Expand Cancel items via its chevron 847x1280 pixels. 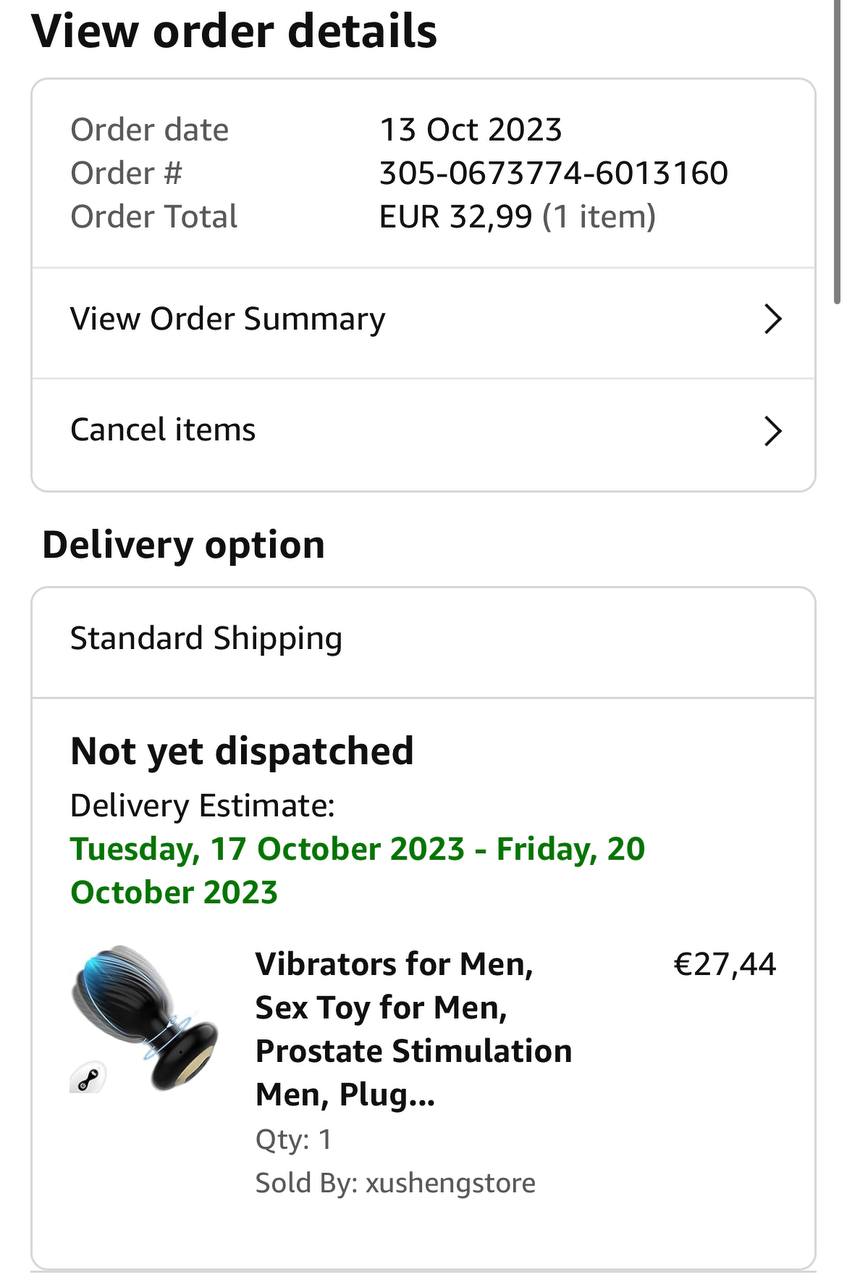point(772,431)
